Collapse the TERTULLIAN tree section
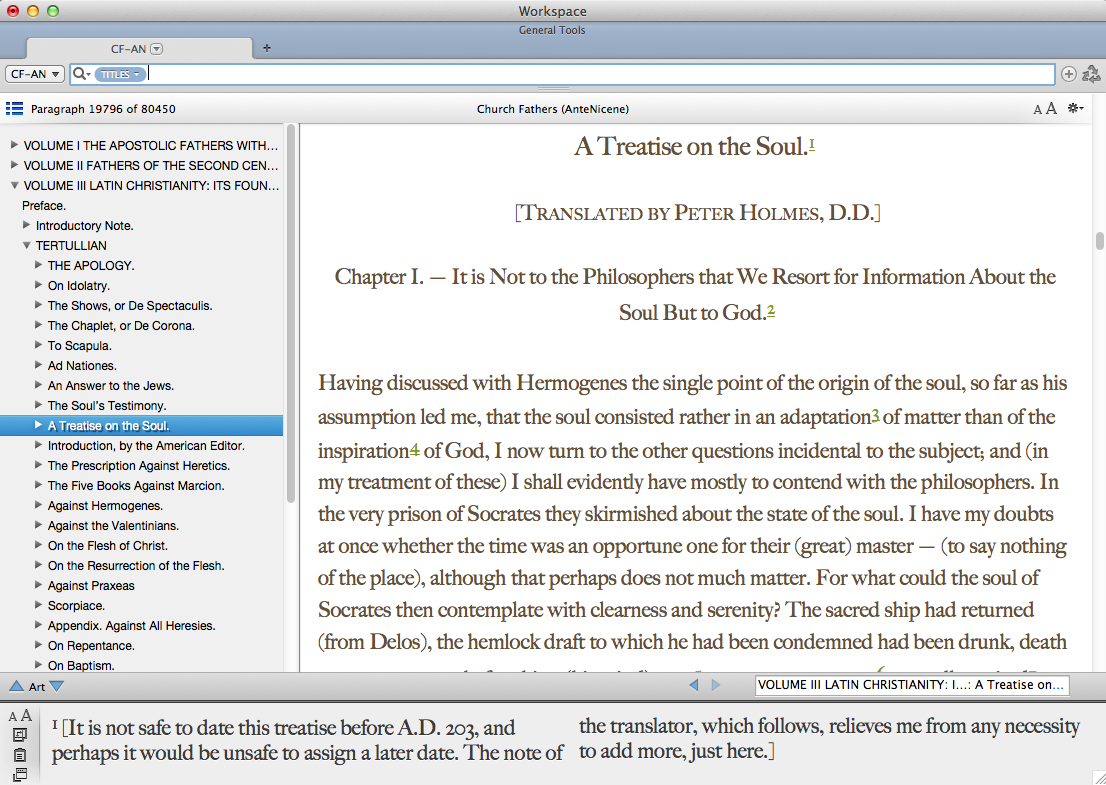The image size is (1106, 785). pos(27,245)
